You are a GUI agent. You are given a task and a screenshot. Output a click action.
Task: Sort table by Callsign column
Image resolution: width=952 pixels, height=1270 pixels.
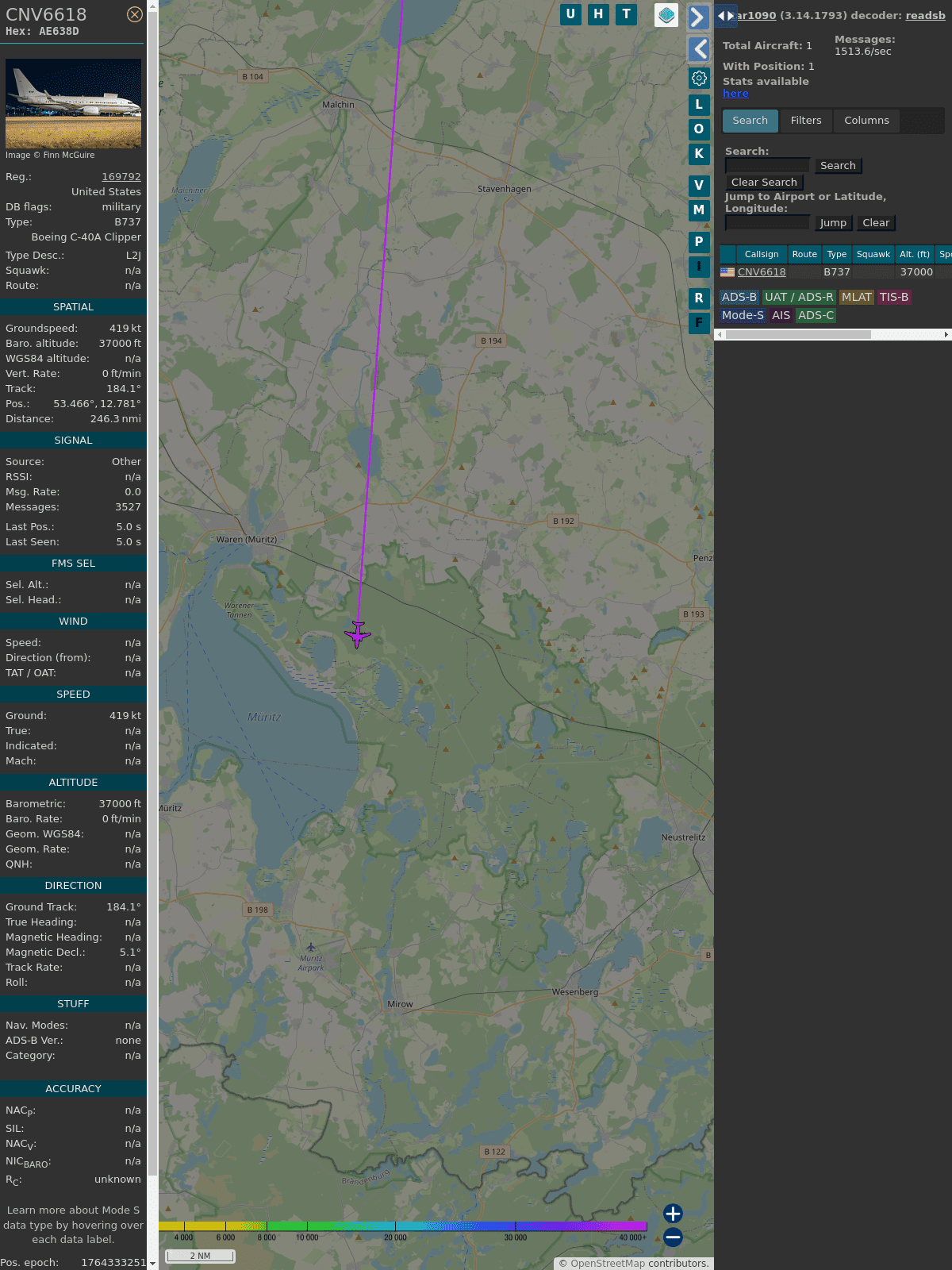click(762, 254)
